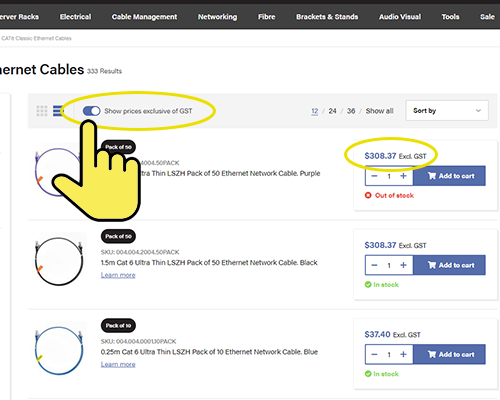Click quantity field for black cable
The image size is (500, 400).
coord(389,265)
